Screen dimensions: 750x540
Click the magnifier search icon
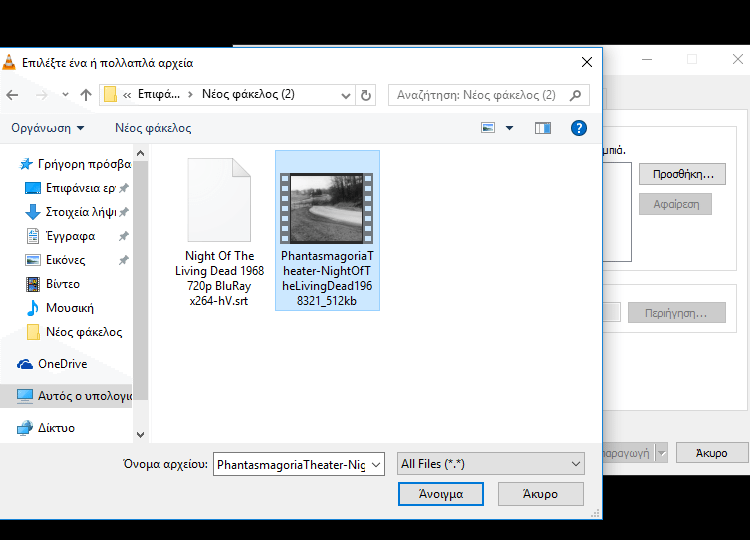[576, 95]
